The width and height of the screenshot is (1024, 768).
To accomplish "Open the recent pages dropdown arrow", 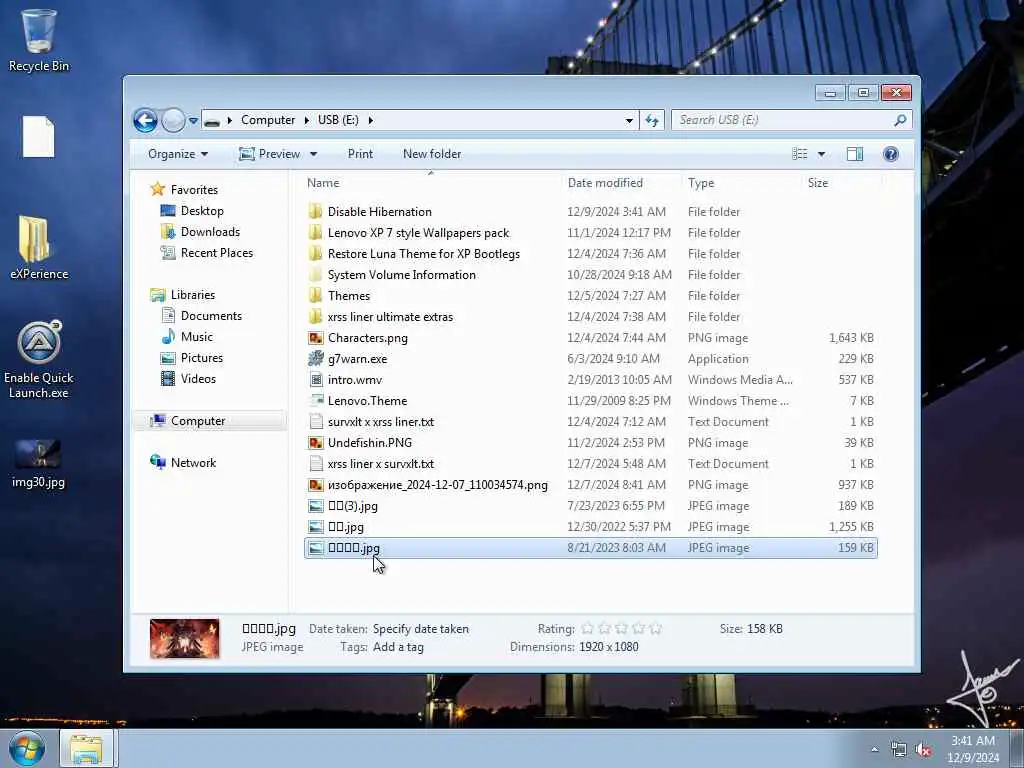I will tap(193, 121).
